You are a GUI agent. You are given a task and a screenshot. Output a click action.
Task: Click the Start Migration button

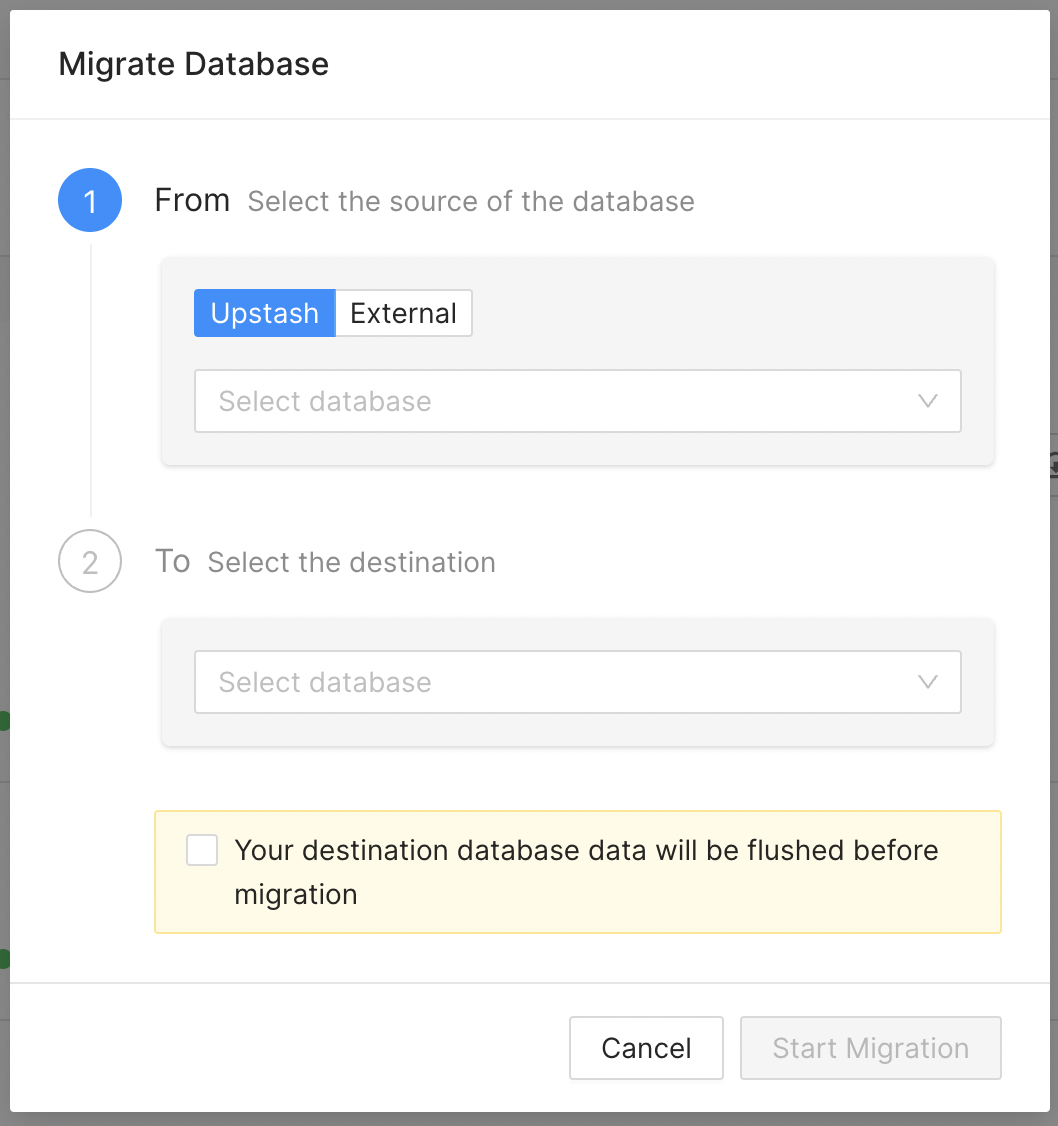871,1048
